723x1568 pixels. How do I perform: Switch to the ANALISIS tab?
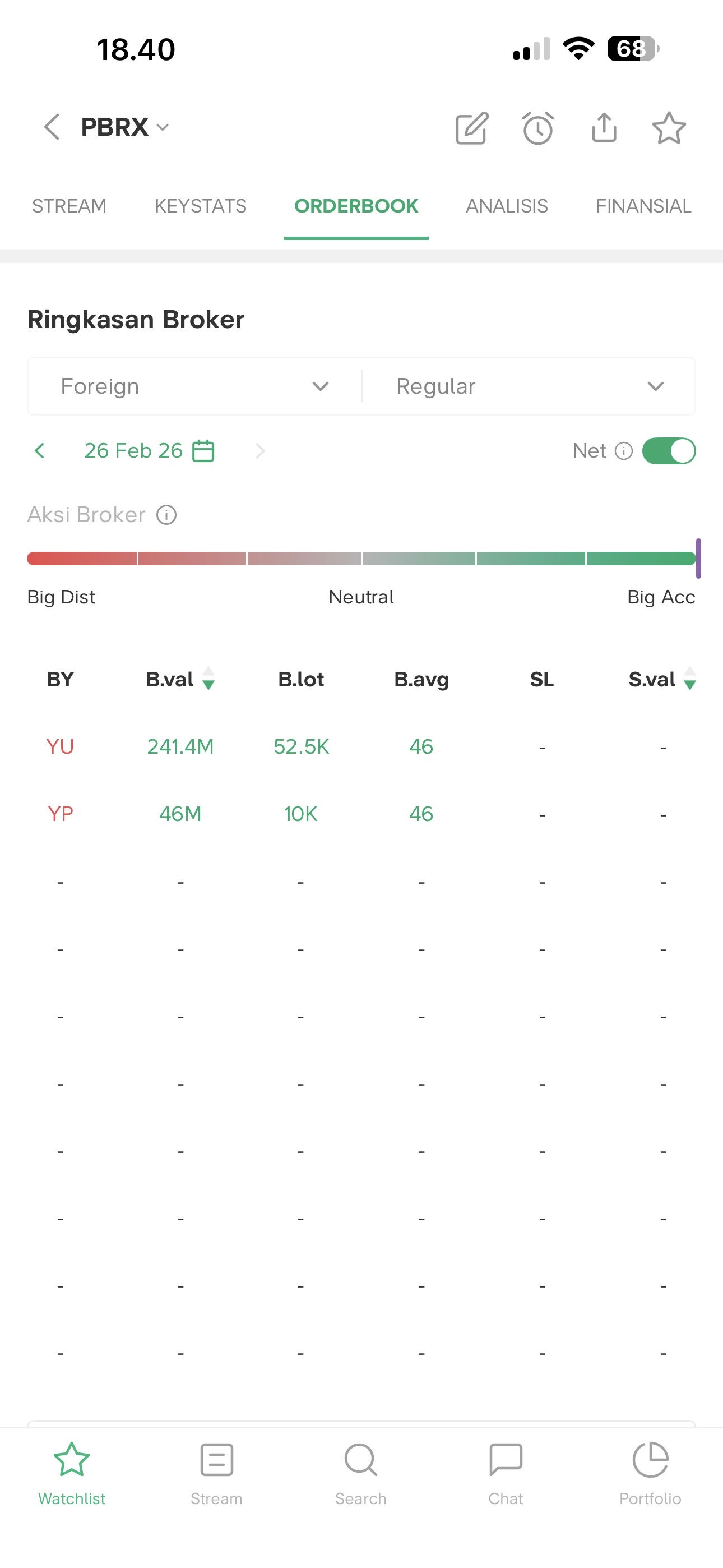click(506, 206)
